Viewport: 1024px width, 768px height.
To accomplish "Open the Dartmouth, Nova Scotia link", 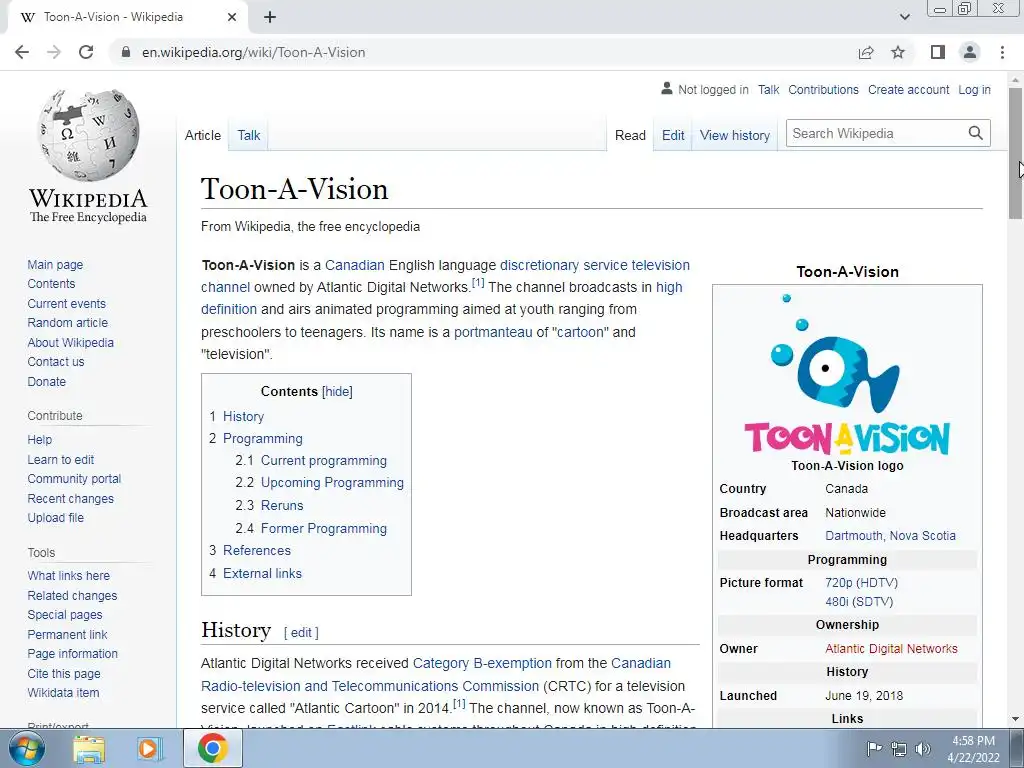I will pyautogui.click(x=890, y=536).
